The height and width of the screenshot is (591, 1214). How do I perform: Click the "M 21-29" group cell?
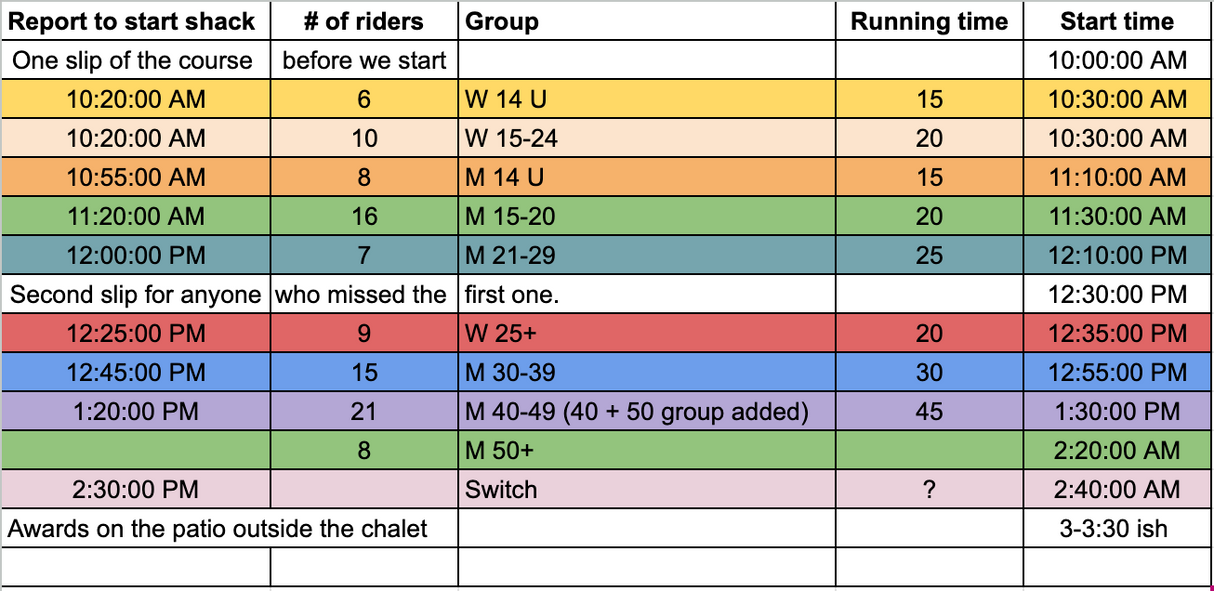[x=646, y=255]
